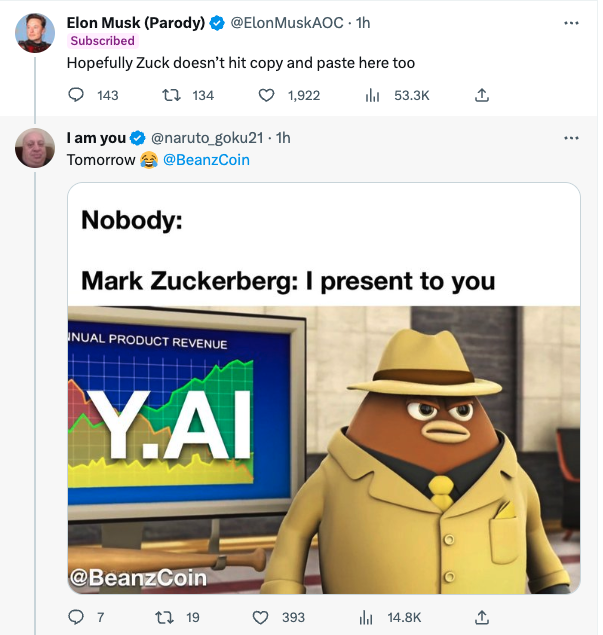
Task: Reply to the Elon Musk (Parody) tweet
Action: [x=77, y=95]
